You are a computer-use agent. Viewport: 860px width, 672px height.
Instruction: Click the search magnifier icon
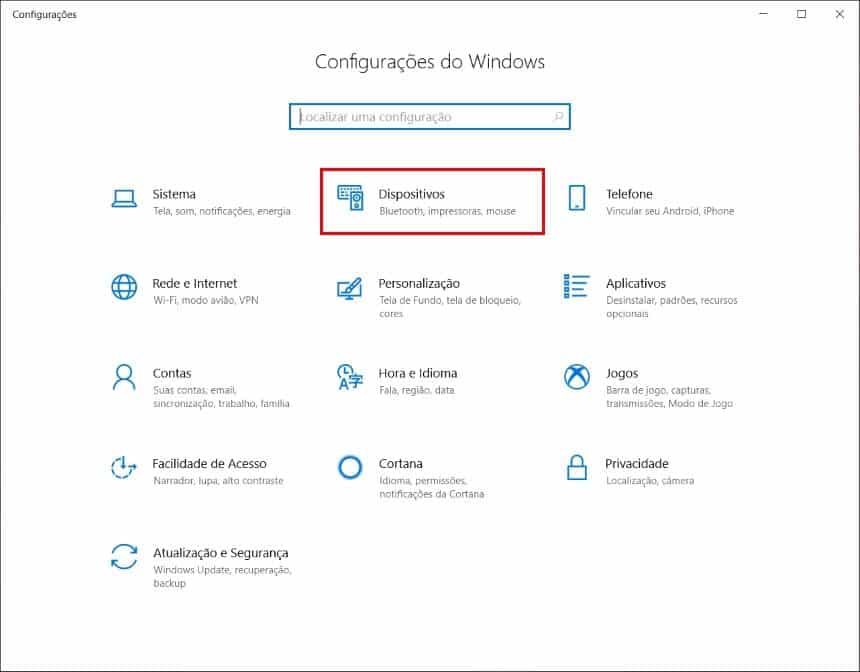(558, 116)
